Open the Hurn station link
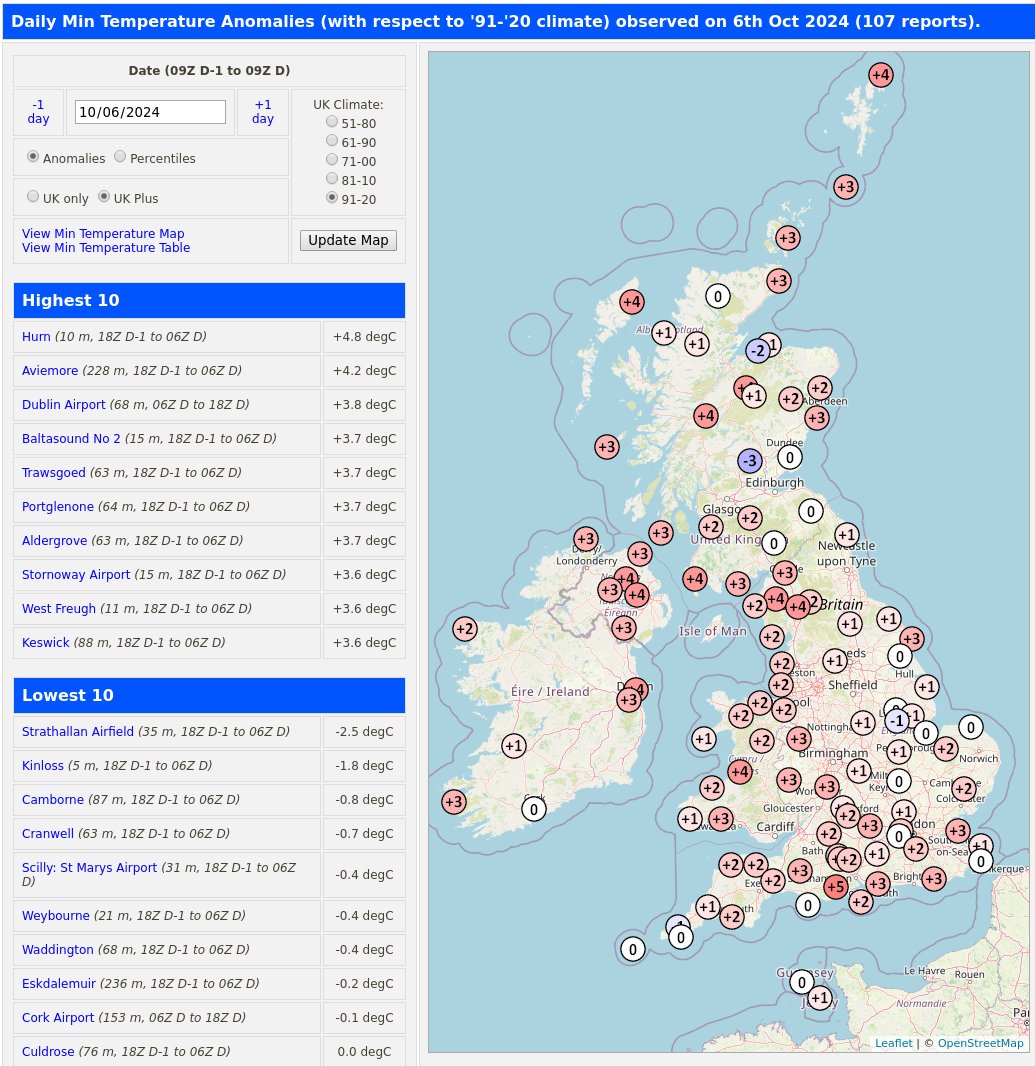This screenshot has width=1035, height=1066. point(36,337)
